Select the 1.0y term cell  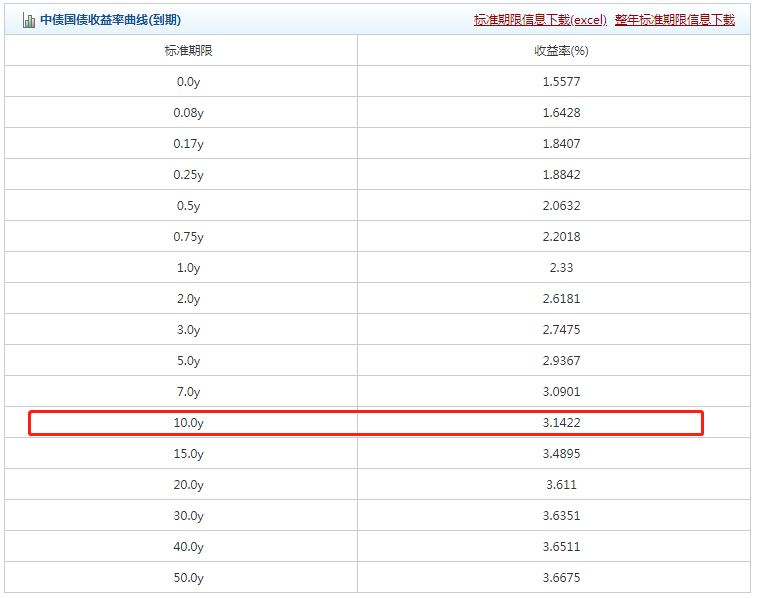188,268
